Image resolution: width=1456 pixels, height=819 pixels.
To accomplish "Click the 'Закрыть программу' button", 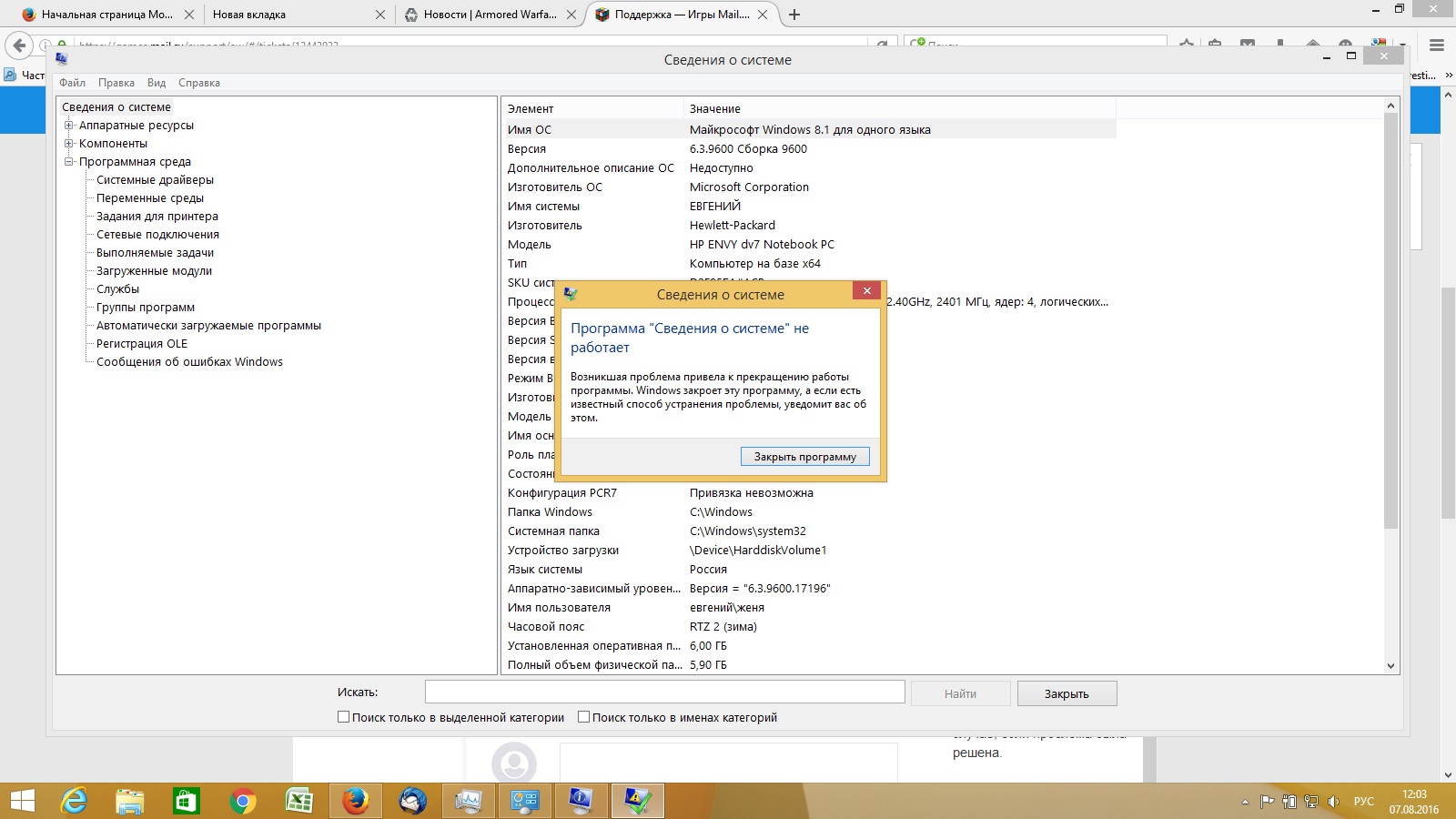I will pyautogui.click(x=805, y=457).
